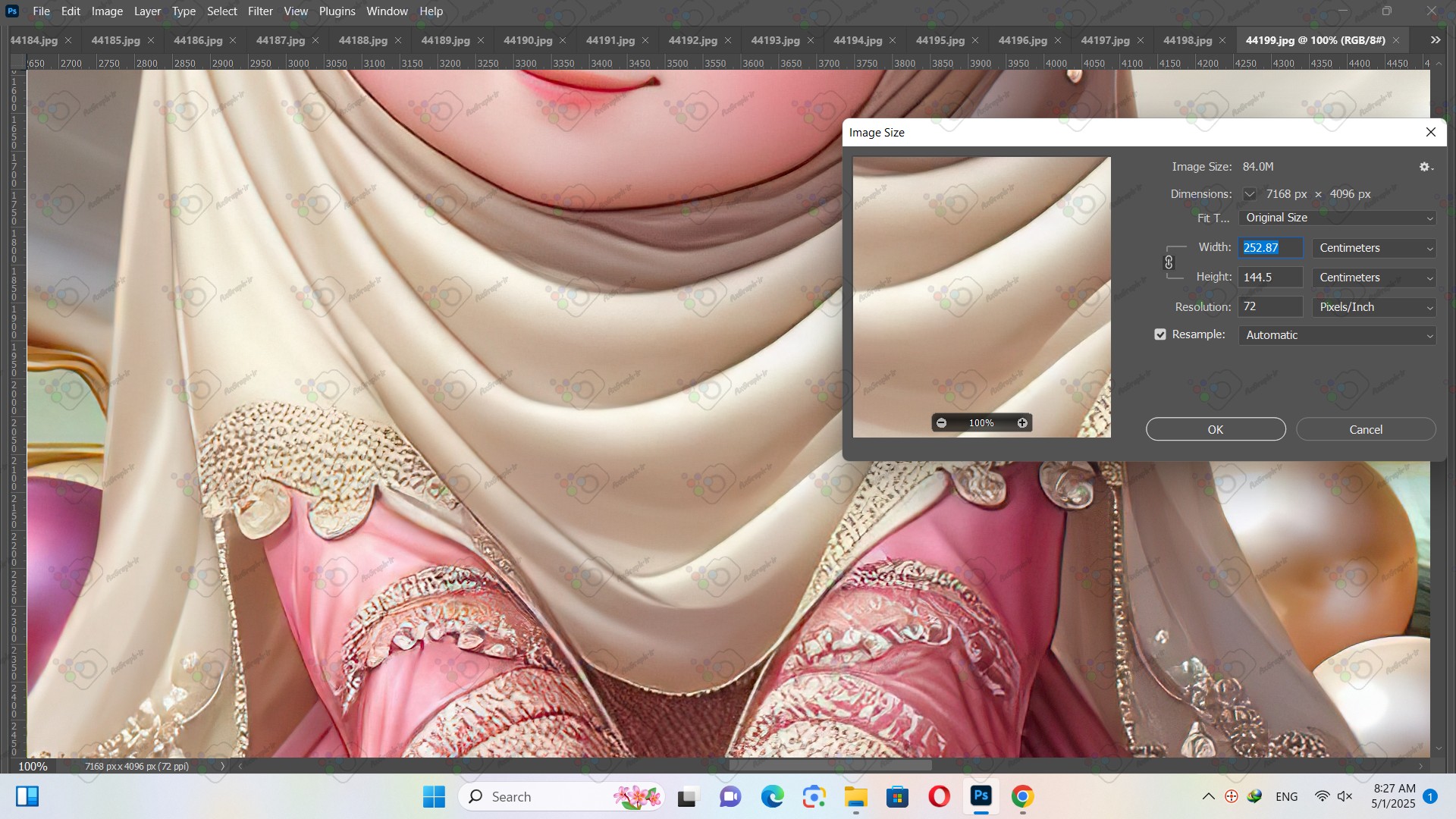Open the Wi-Fi network tray icon
Screen dimensions: 1456x819
[x=1323, y=797]
